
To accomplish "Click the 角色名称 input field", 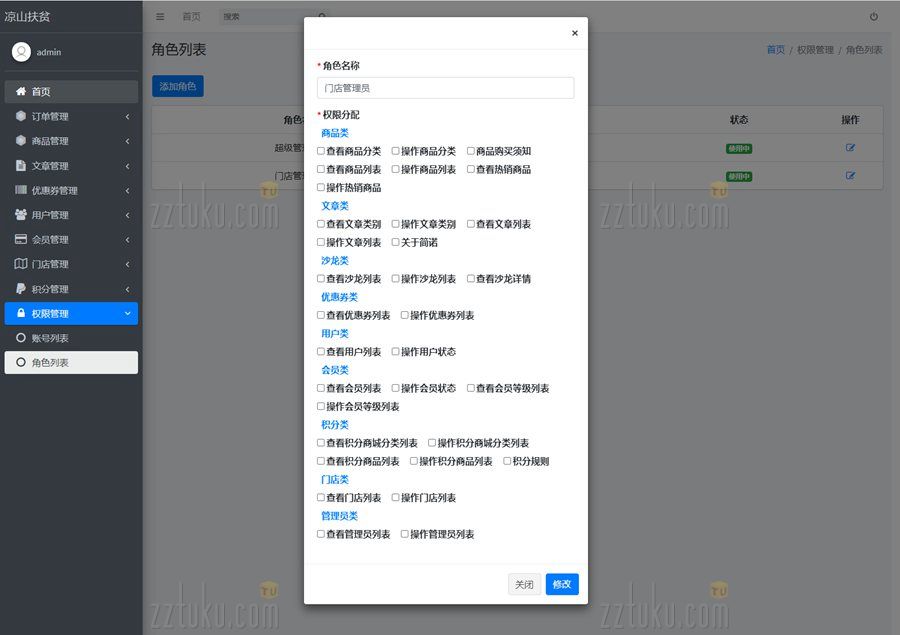I will [445, 88].
